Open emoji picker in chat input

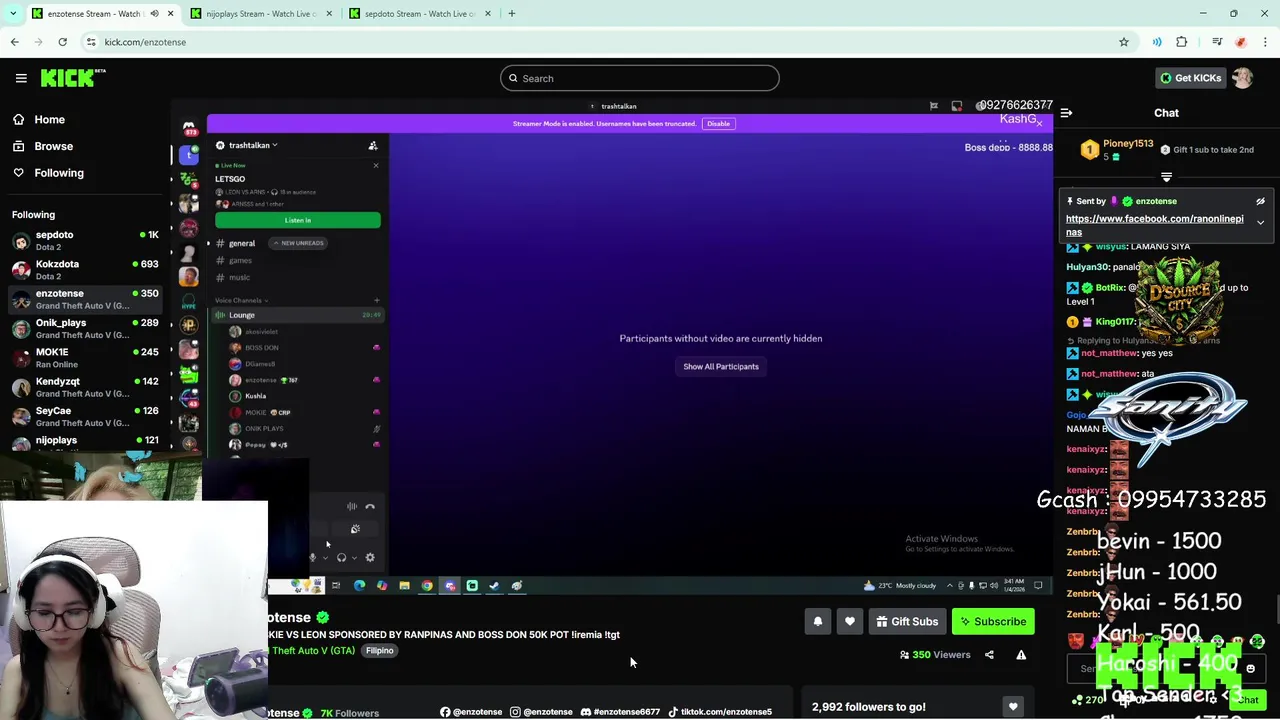pos(1250,669)
